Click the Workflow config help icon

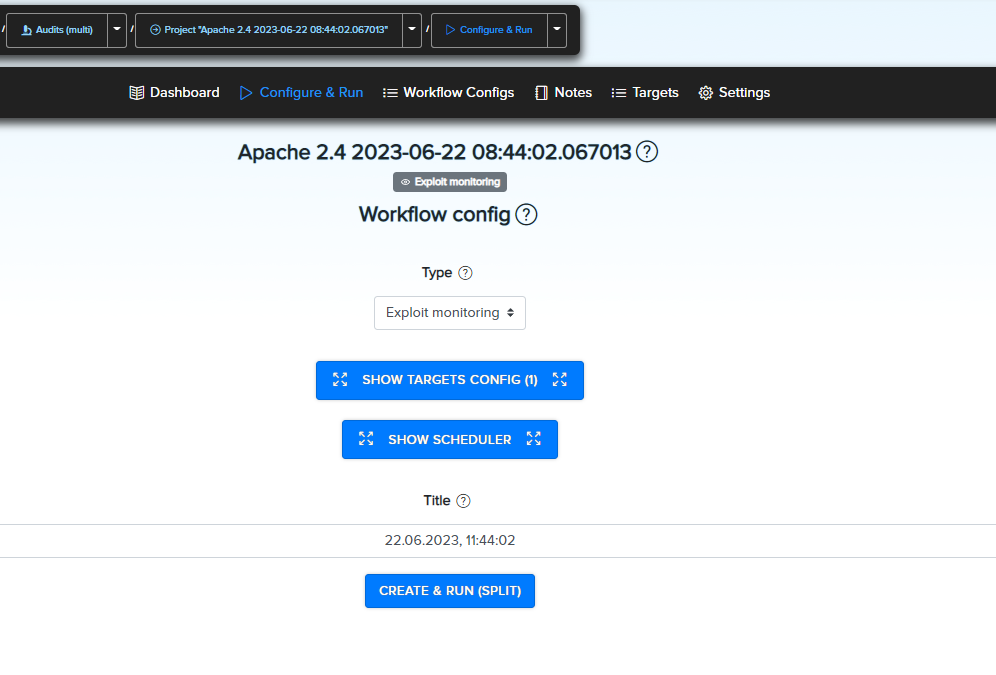[526, 214]
